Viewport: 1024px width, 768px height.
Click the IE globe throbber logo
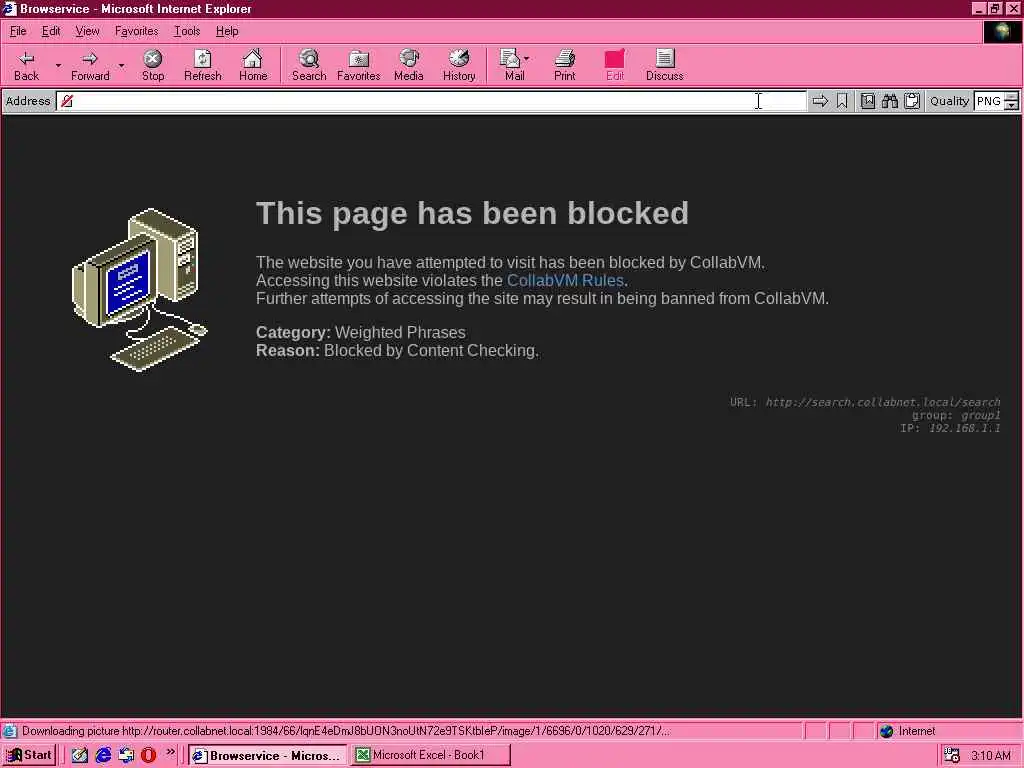[x=1002, y=31]
